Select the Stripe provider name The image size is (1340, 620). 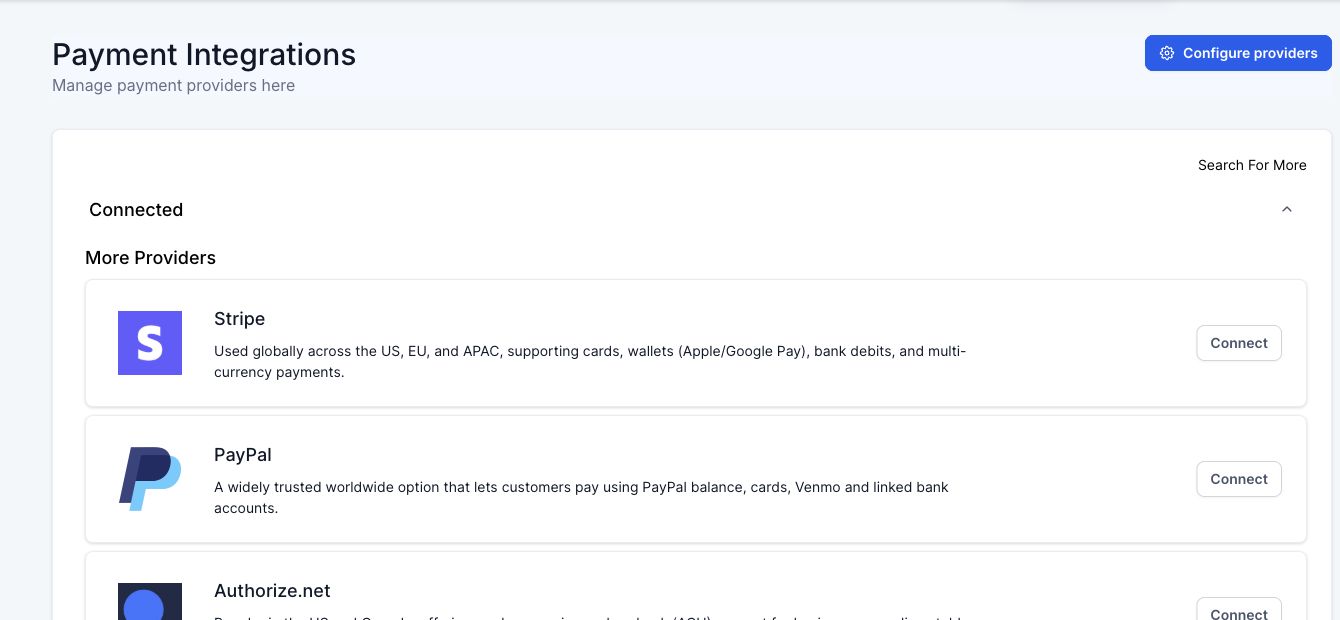coord(239,319)
